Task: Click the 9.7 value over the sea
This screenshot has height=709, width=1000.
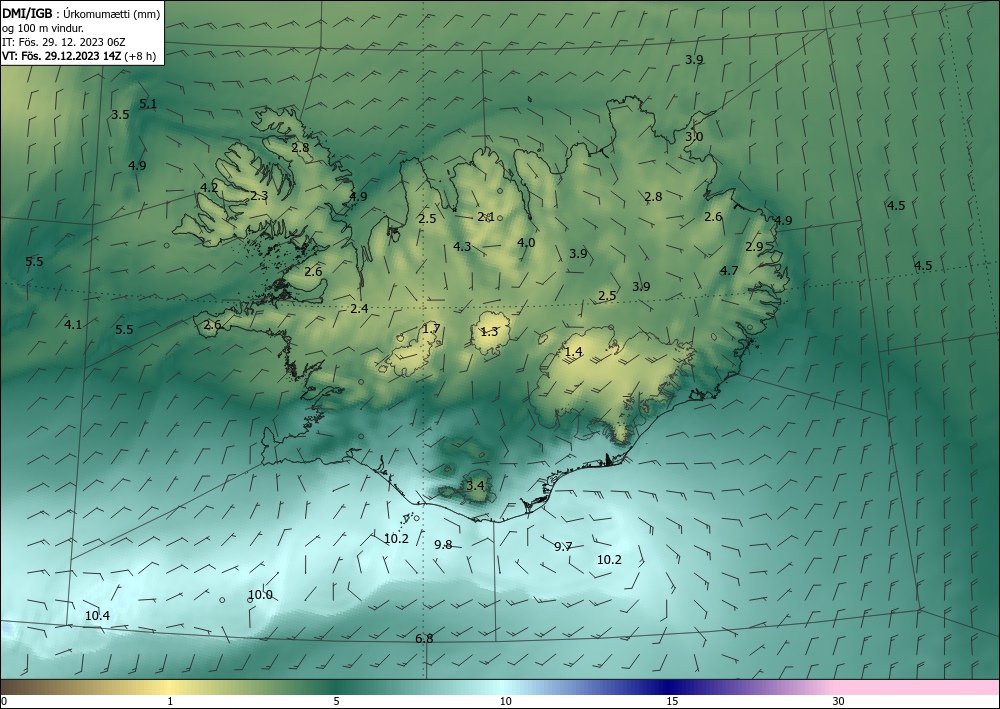Action: (x=563, y=546)
